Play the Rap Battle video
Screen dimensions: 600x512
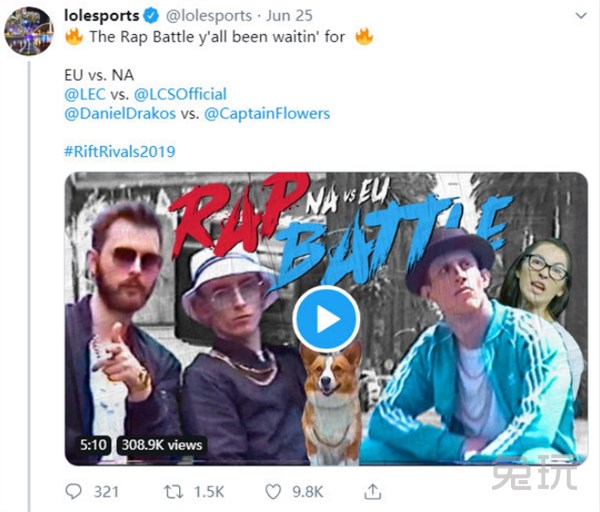coord(326,319)
